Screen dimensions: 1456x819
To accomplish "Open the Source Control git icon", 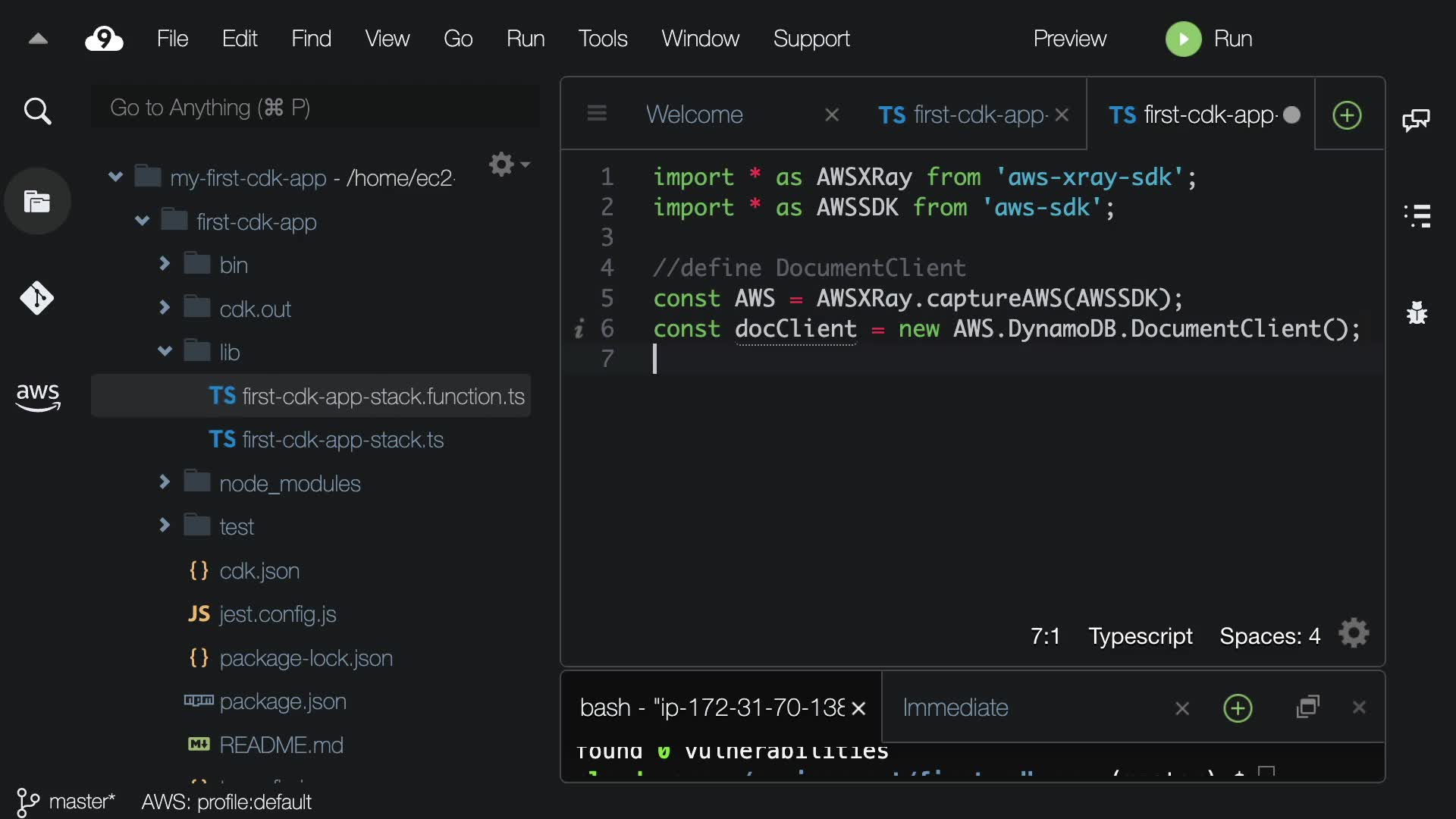I will 37,298.
